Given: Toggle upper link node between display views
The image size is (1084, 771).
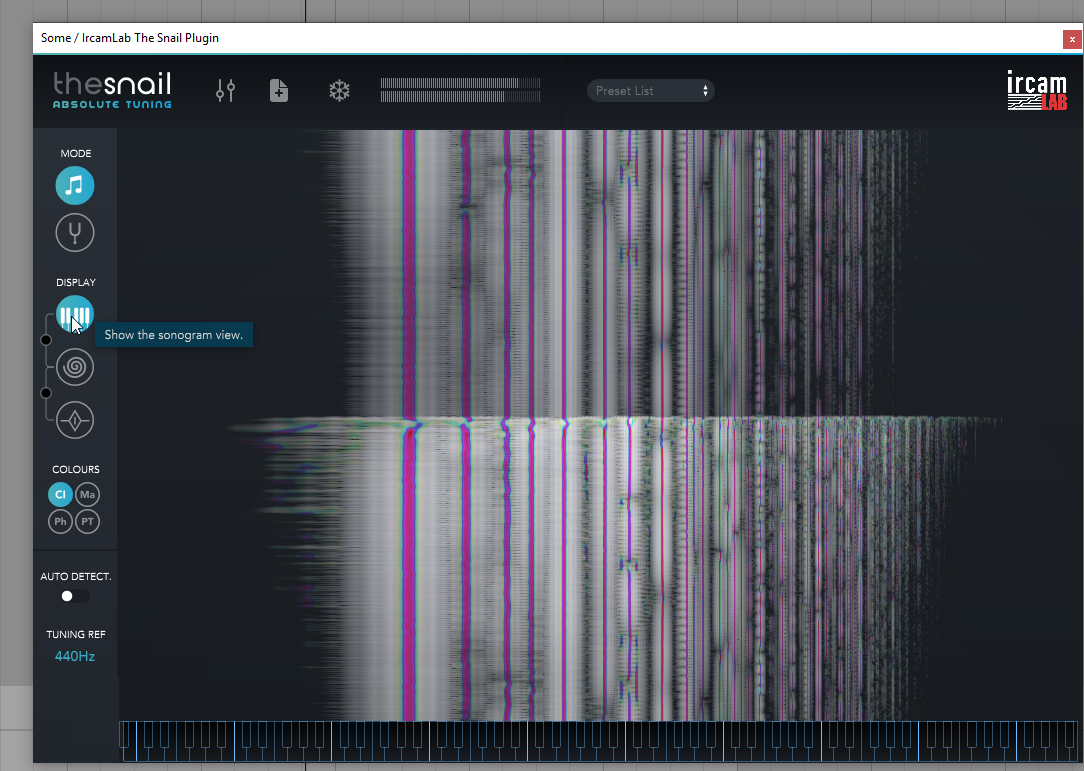Looking at the screenshot, I should 45,341.
